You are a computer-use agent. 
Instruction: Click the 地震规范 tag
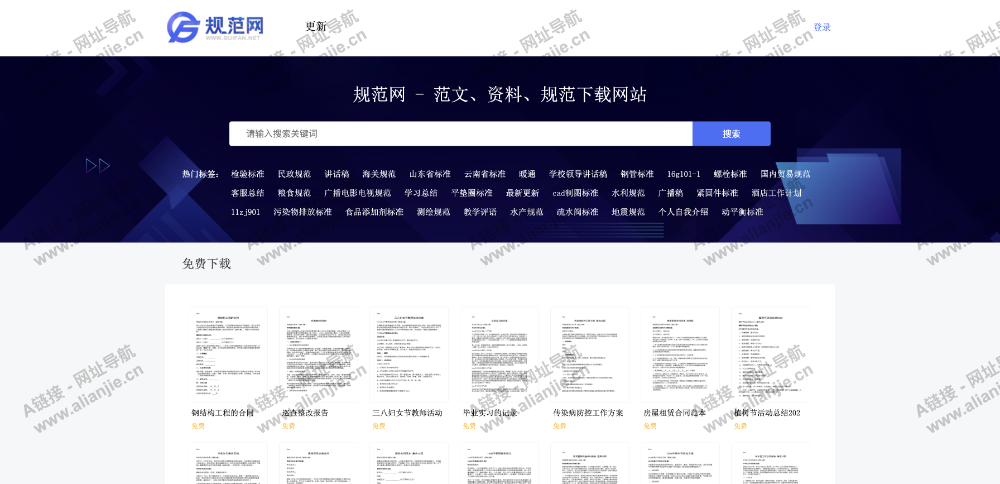click(628, 212)
